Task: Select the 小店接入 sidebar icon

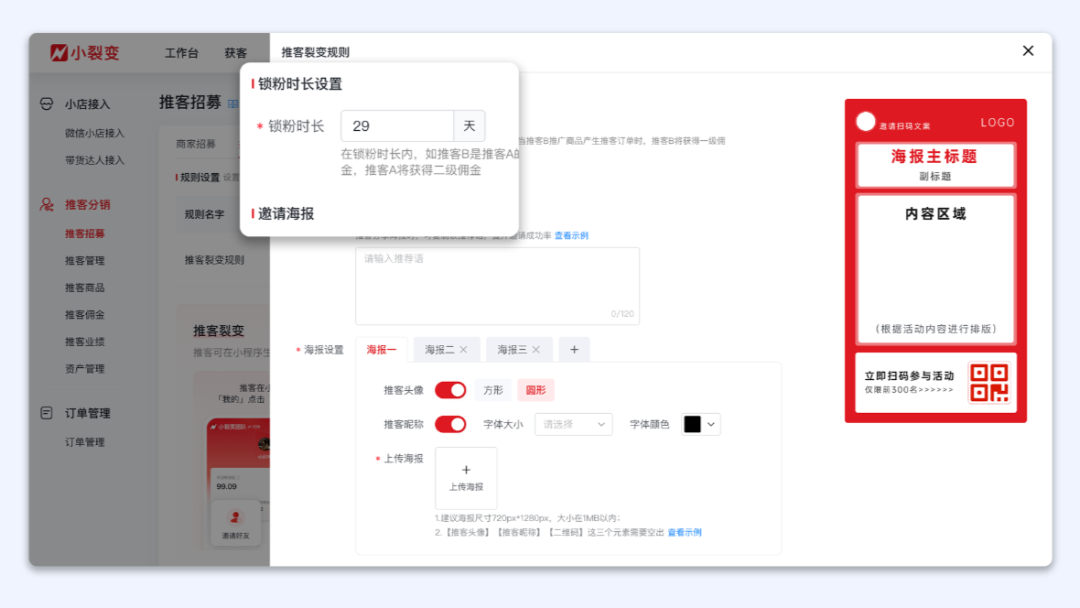Action: 46,104
